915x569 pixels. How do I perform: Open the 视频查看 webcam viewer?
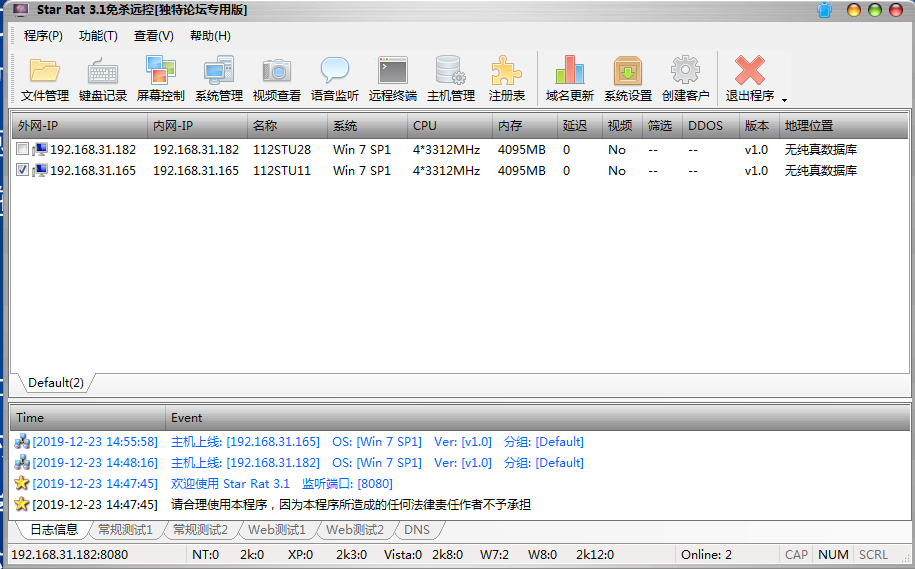[x=277, y=79]
